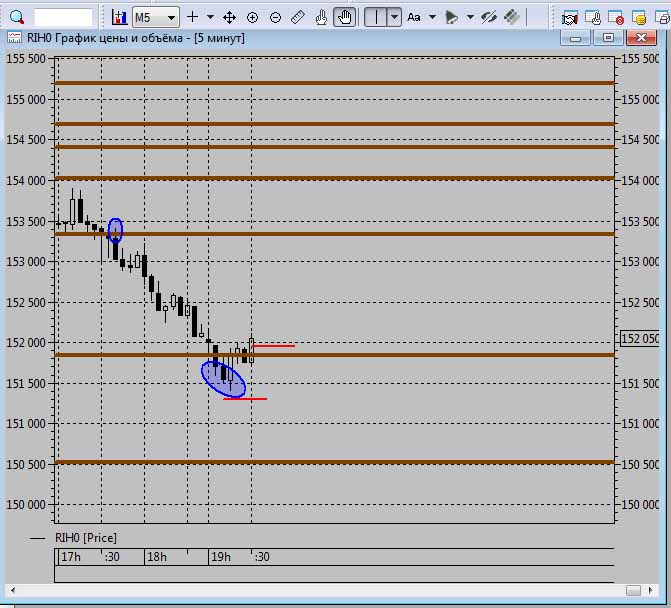
Task: Open the table with red stop icon
Action: click(x=616, y=18)
